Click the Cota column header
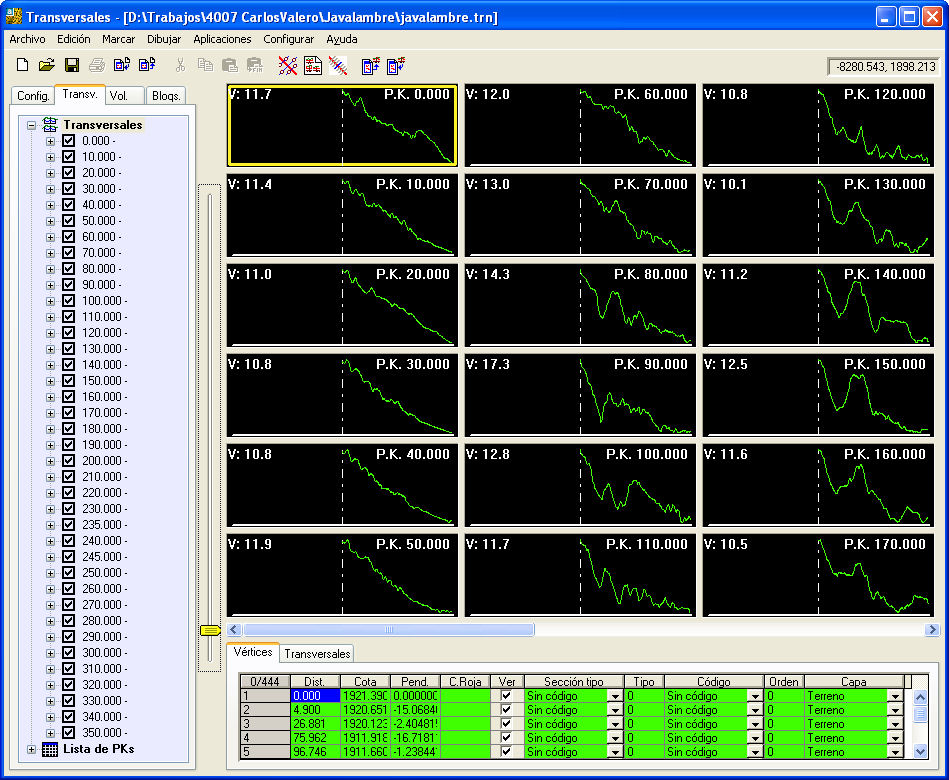 [x=365, y=682]
